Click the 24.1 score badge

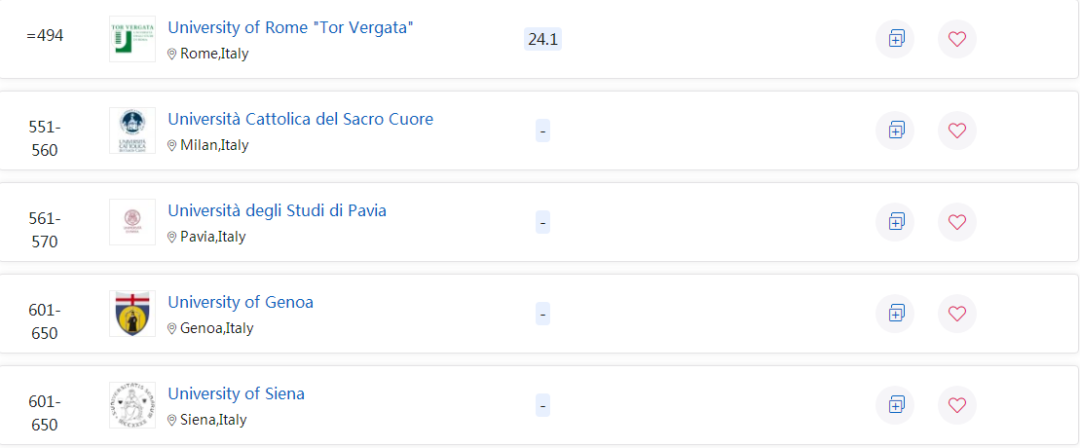pos(543,39)
